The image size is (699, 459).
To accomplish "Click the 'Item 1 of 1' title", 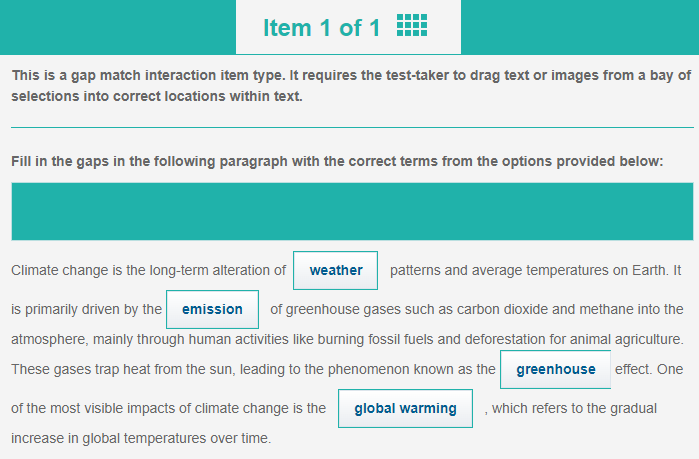I will pyautogui.click(x=321, y=28).
